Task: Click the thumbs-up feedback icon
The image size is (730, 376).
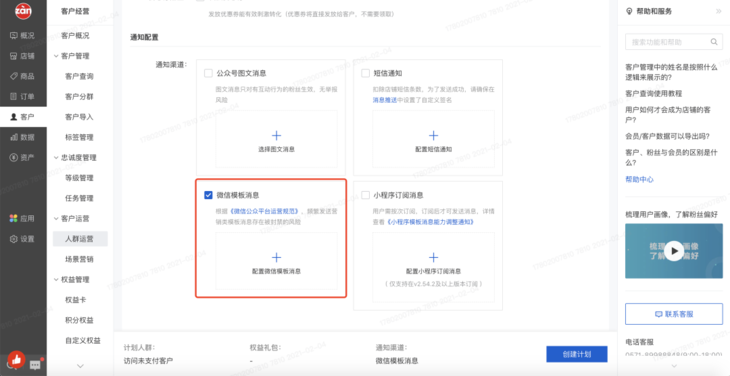Action: [x=16, y=359]
